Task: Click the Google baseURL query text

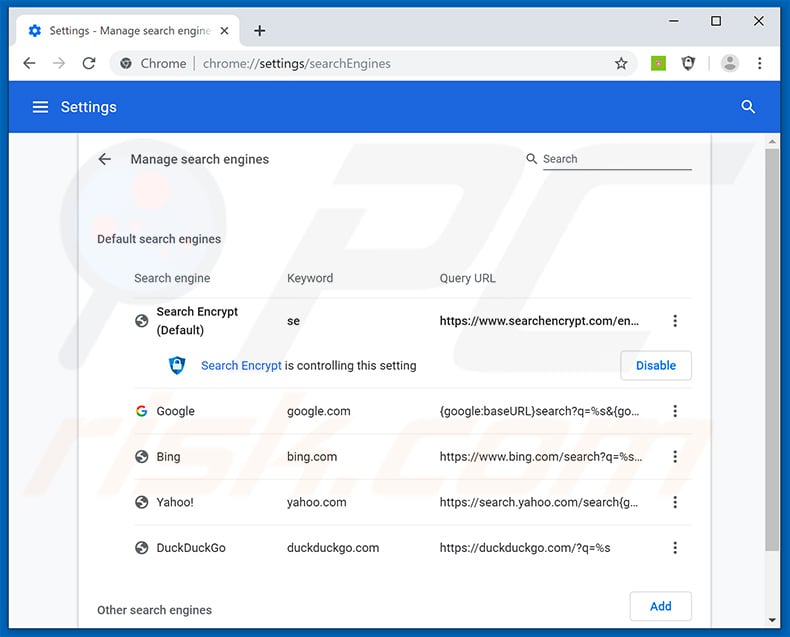Action: click(539, 411)
